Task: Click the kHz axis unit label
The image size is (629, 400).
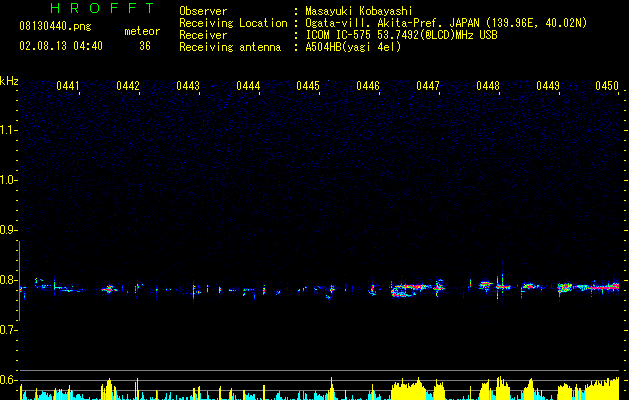Action: click(x=9, y=81)
